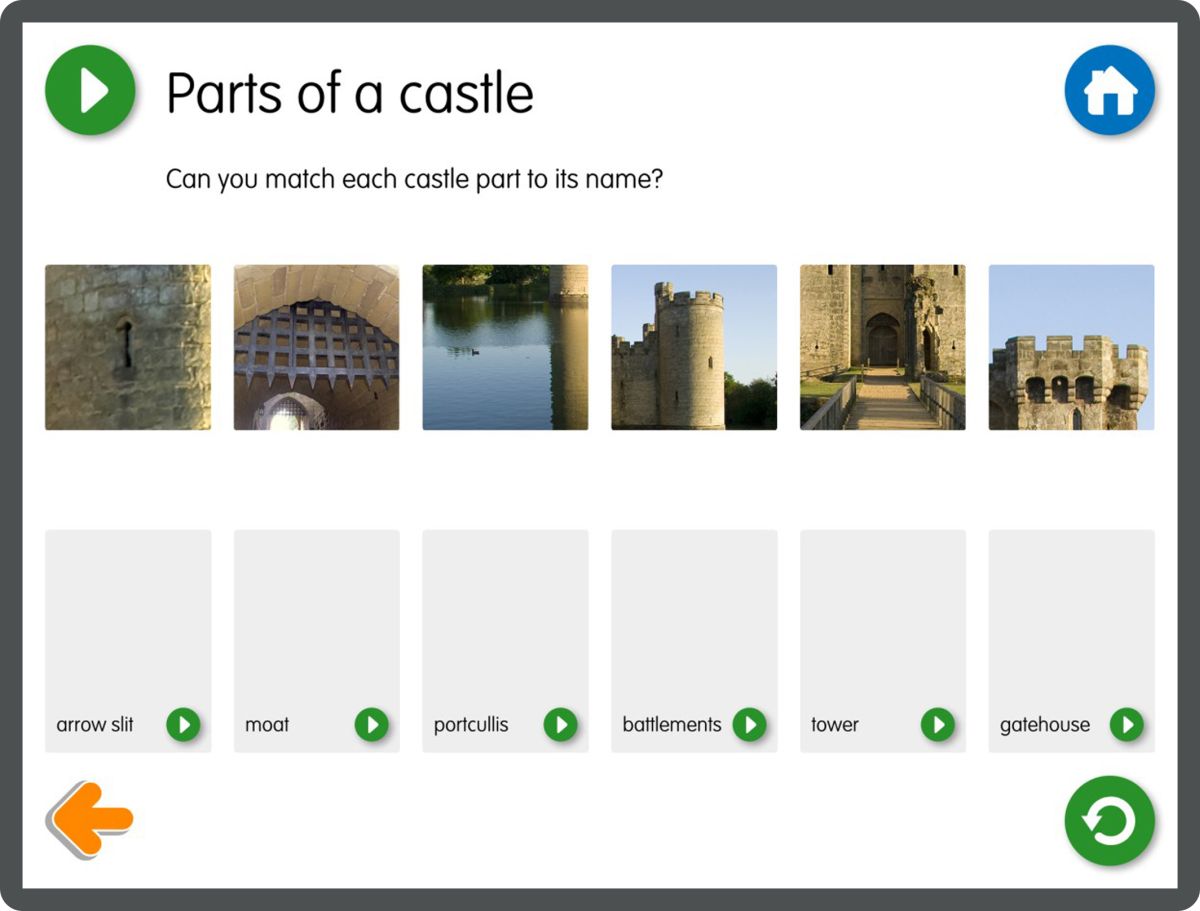Click the grey drop box labeled 'moat'

[x=316, y=641]
